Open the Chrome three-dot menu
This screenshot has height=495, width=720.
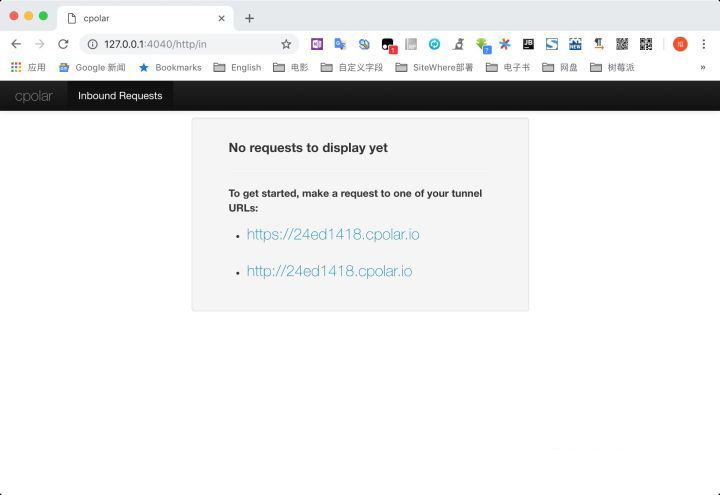click(703, 44)
